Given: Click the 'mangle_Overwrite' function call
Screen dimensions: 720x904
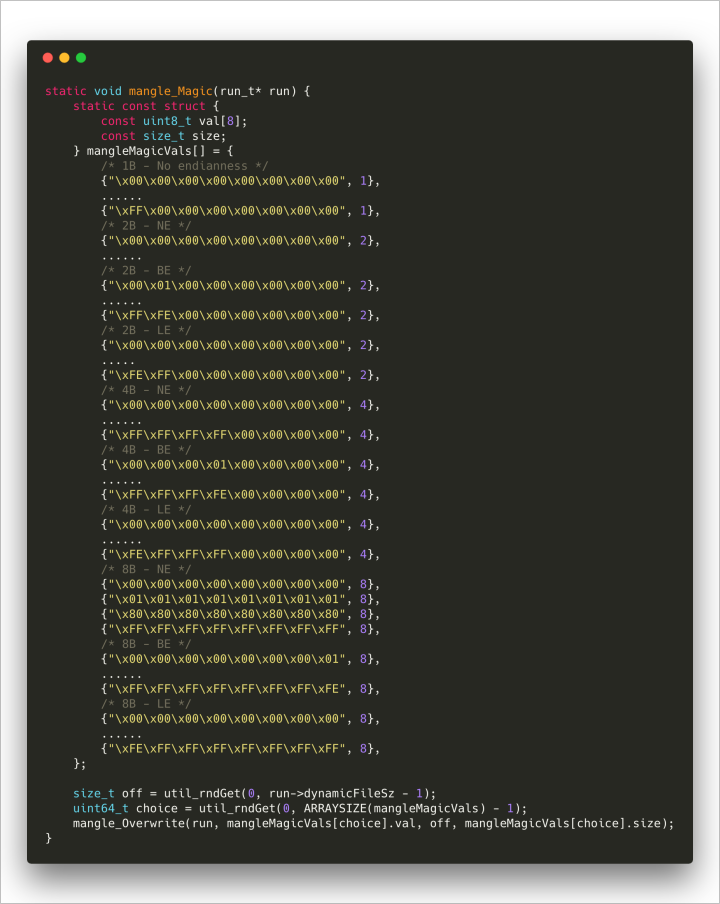Looking at the screenshot, I should point(129,823).
